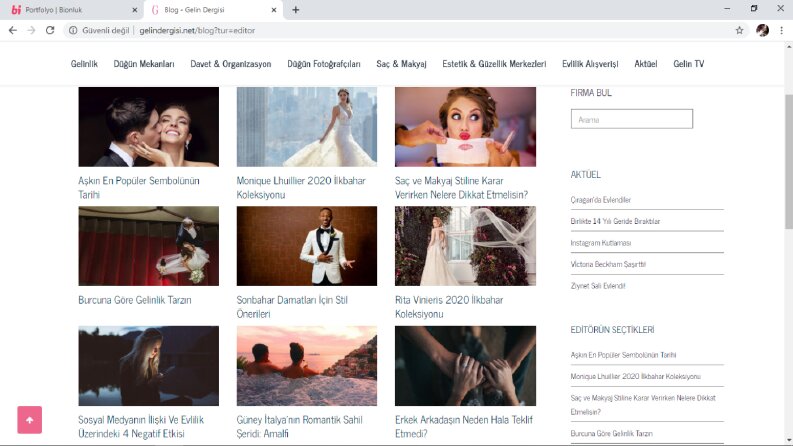Open the Chrome three-dot menu
The image size is (793, 446).
[781, 30]
